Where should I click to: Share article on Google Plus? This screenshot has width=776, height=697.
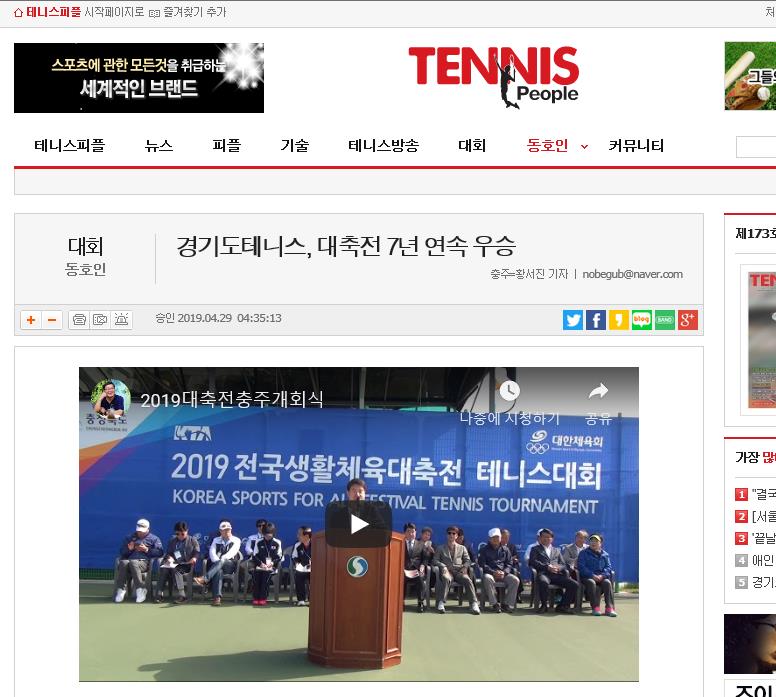(688, 320)
